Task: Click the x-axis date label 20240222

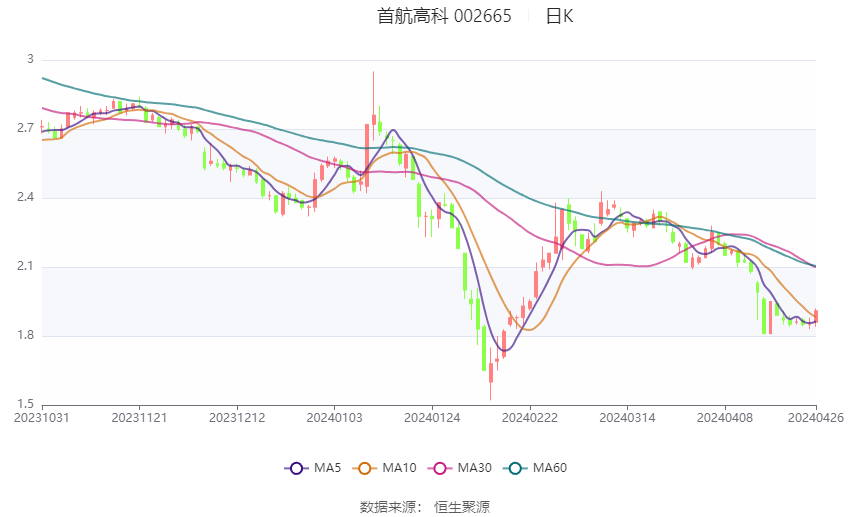Action: click(x=530, y=418)
